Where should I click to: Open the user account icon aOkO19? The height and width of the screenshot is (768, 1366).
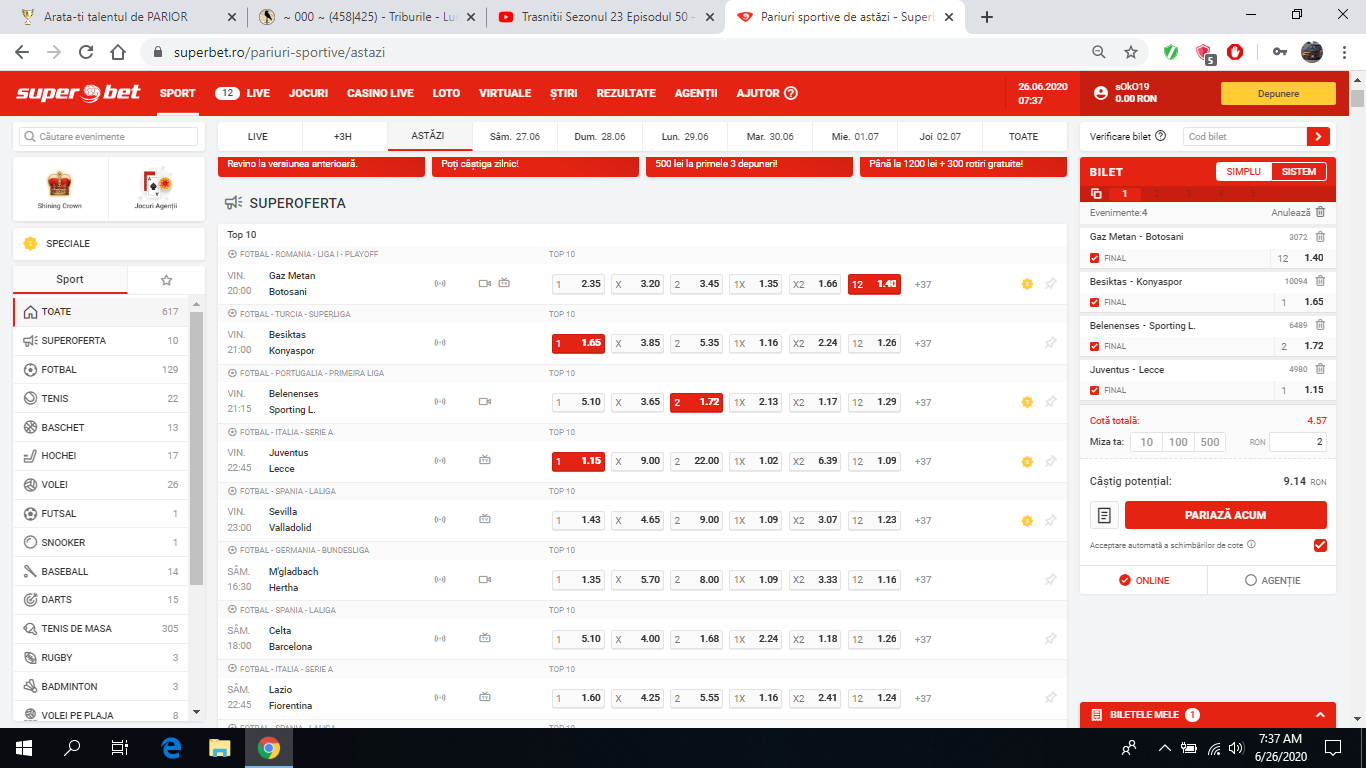[x=1101, y=93]
